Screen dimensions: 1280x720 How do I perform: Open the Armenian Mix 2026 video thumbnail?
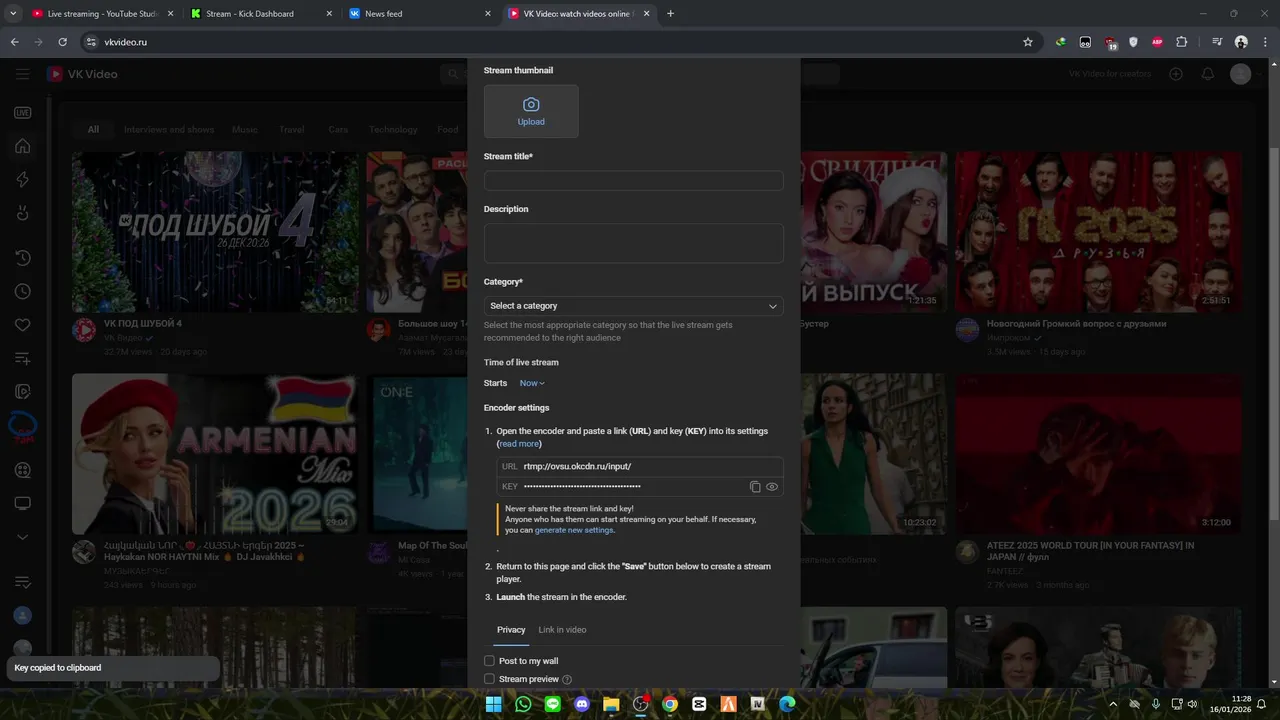coord(215,454)
